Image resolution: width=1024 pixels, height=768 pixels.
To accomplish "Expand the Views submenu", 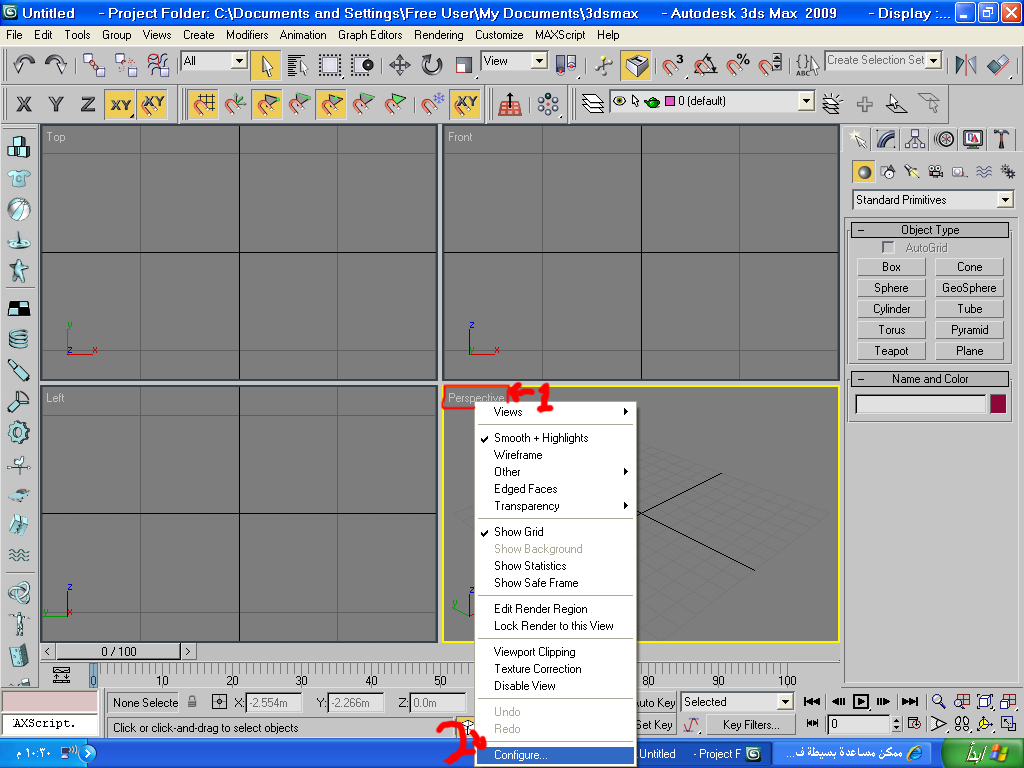I will tap(556, 412).
